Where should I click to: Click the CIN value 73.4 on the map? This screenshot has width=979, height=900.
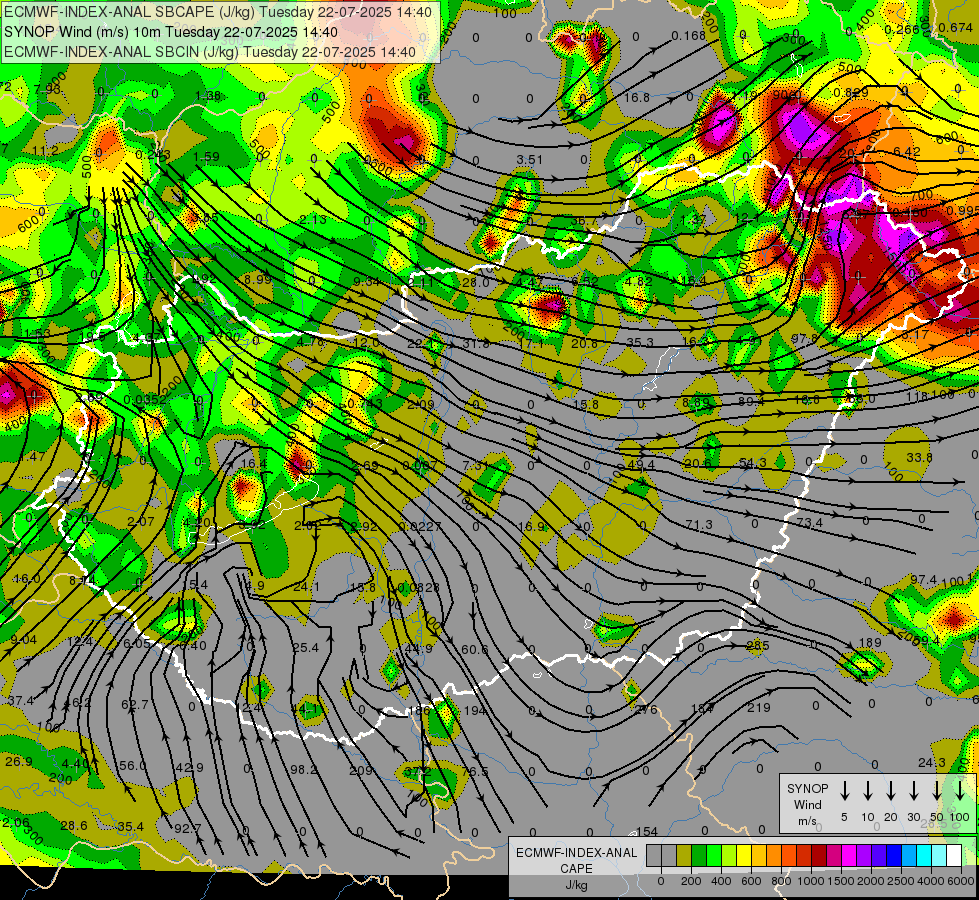[x=809, y=523]
